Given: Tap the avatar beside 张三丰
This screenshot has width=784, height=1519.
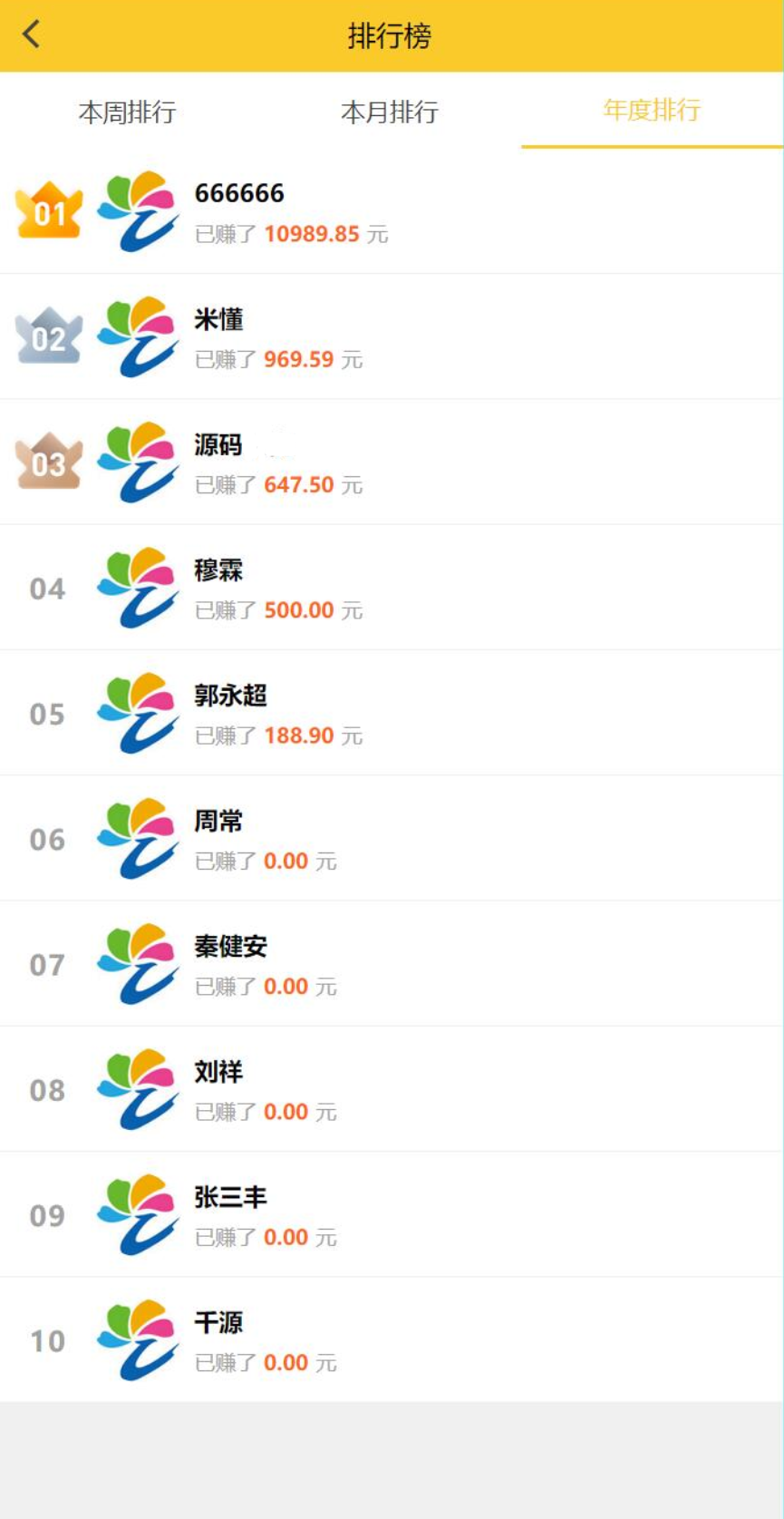Looking at the screenshot, I should [x=138, y=1214].
